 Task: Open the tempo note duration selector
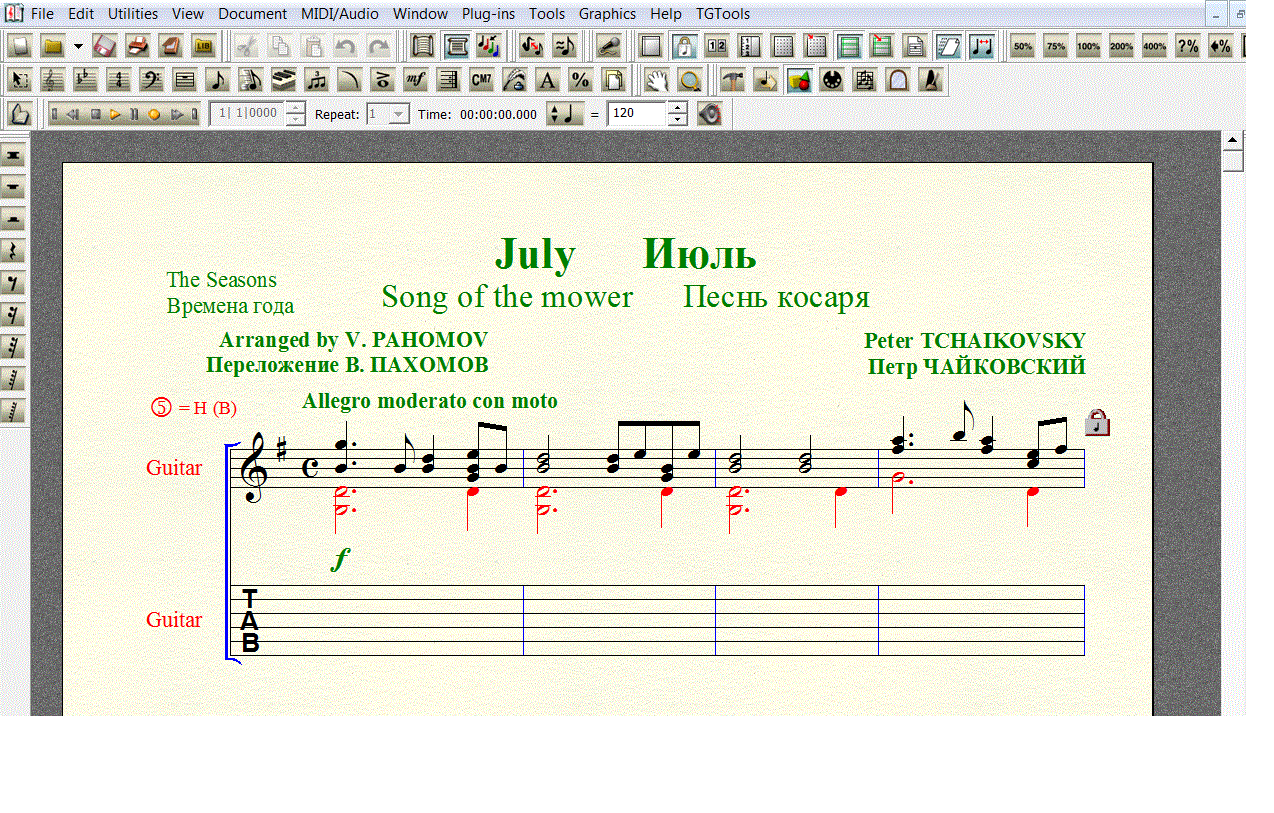565,114
